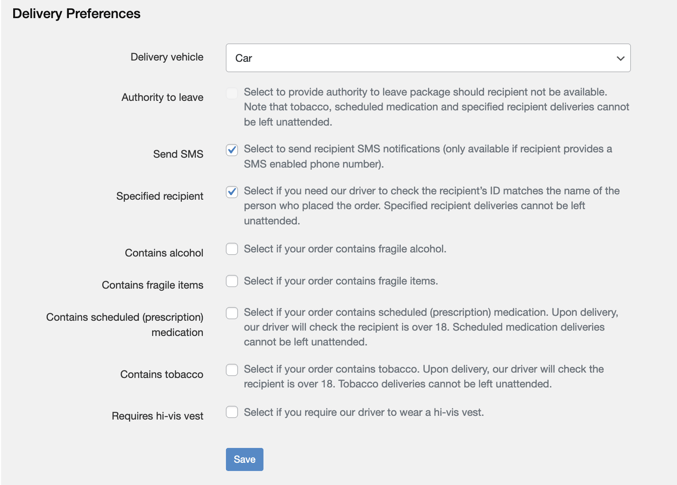Toggle the Authority to leave checkbox
The height and width of the screenshot is (485, 677).
click(x=232, y=93)
